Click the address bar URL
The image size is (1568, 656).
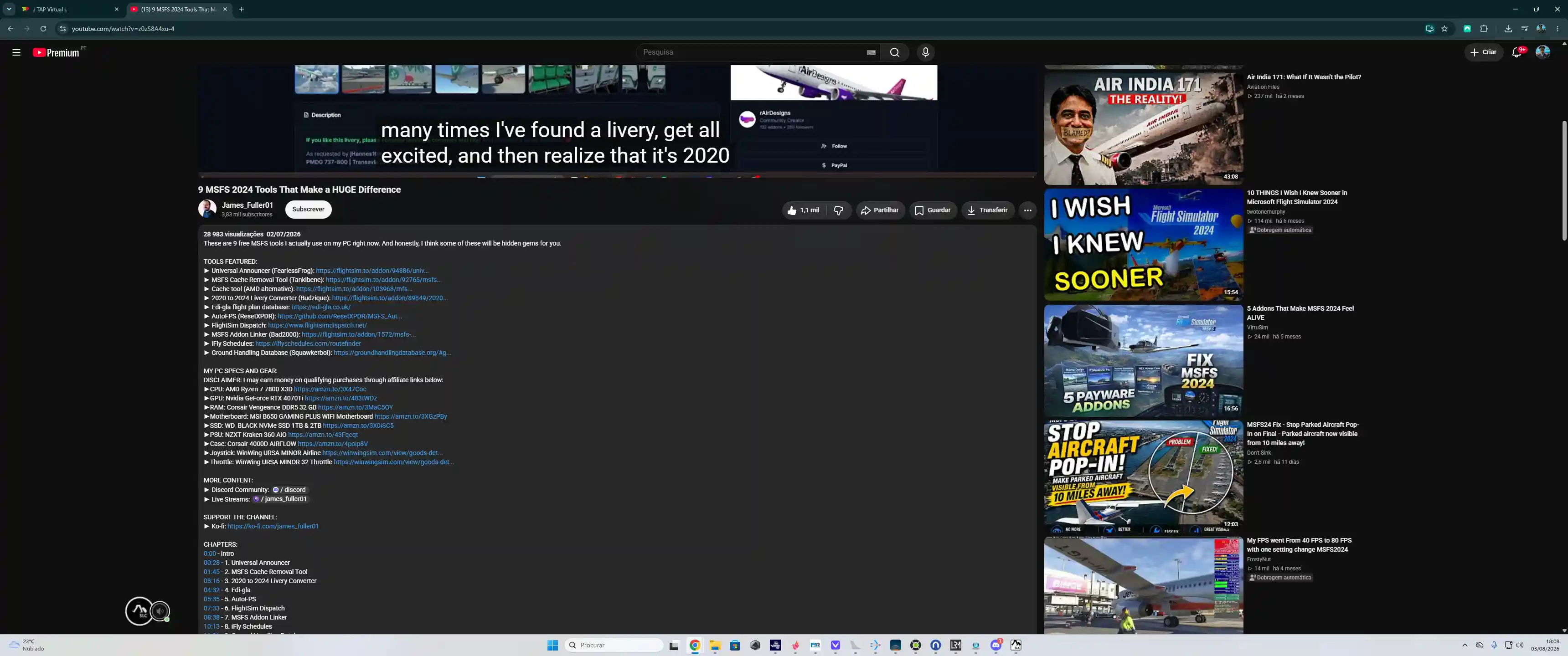[x=123, y=29]
